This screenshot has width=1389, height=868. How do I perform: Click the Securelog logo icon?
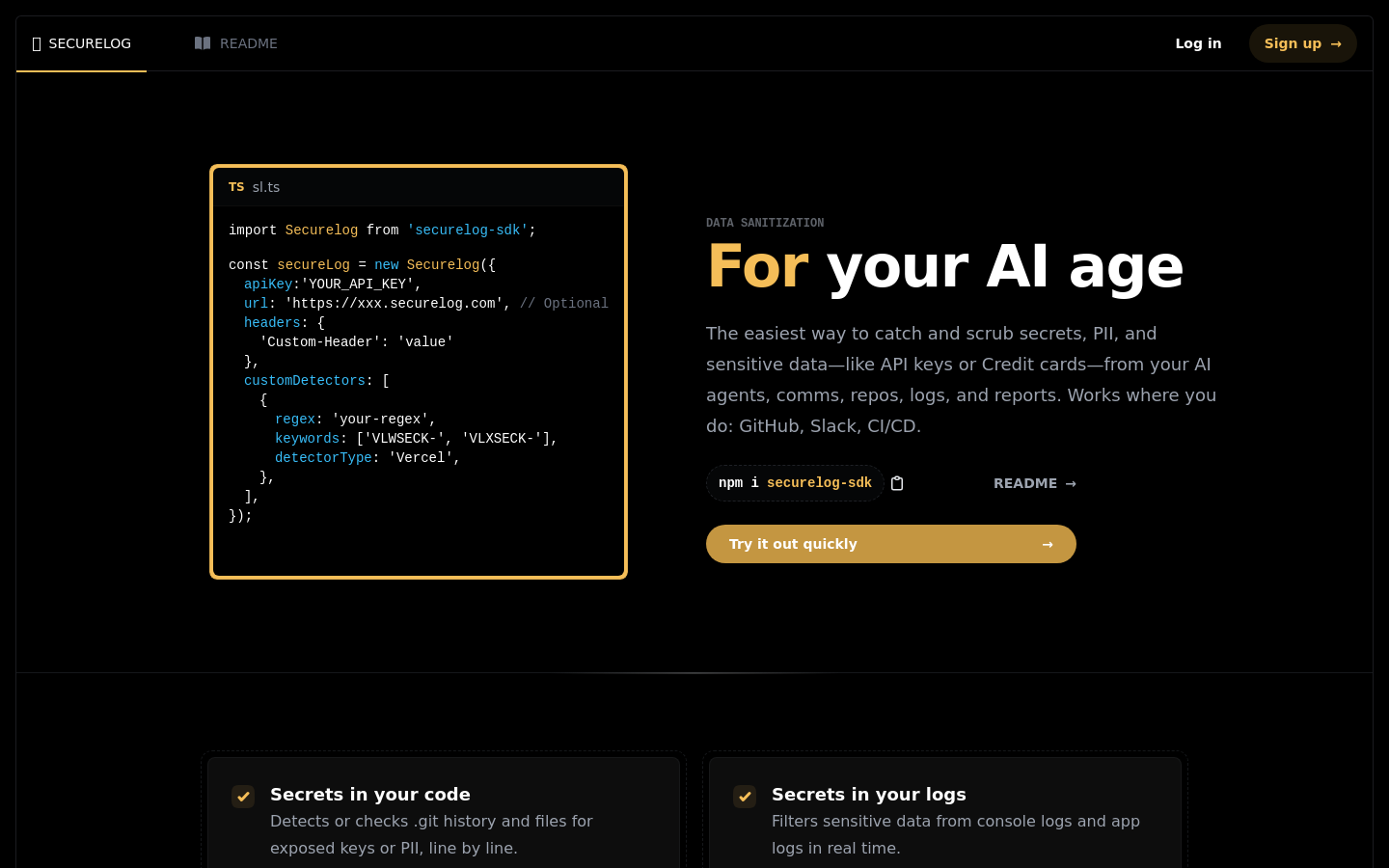[37, 43]
